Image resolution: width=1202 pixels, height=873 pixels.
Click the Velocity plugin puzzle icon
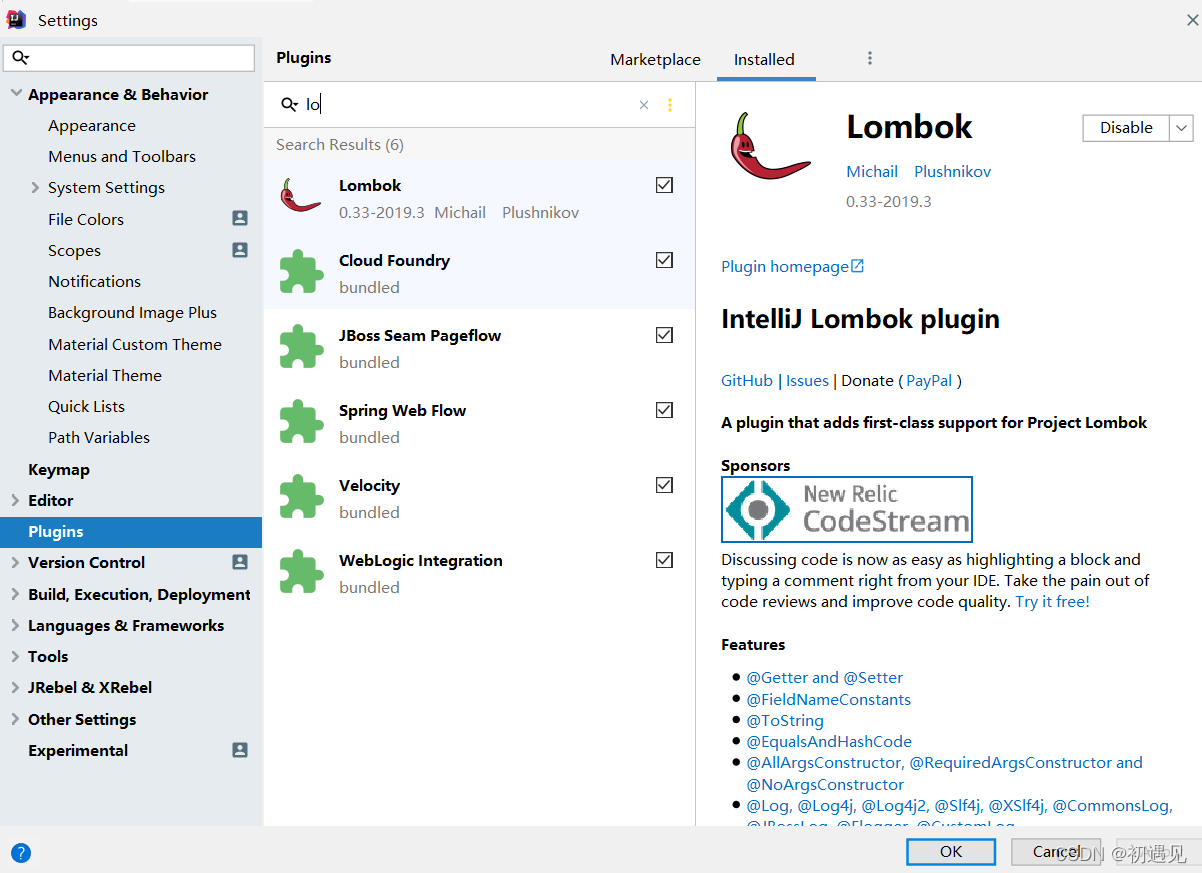coord(301,496)
